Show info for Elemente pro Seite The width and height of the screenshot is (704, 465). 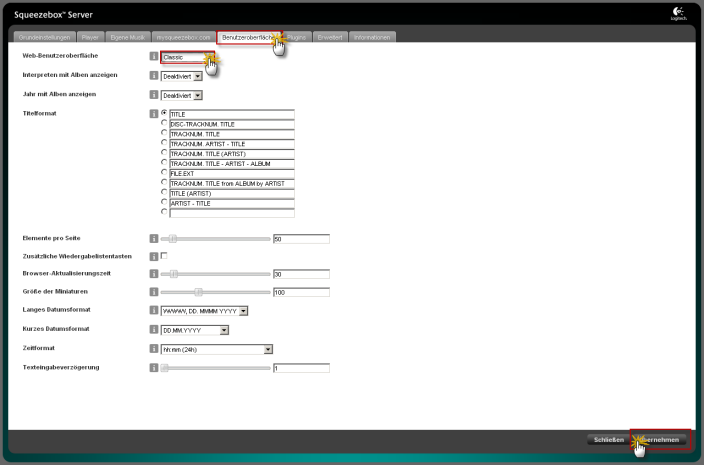pos(153,239)
